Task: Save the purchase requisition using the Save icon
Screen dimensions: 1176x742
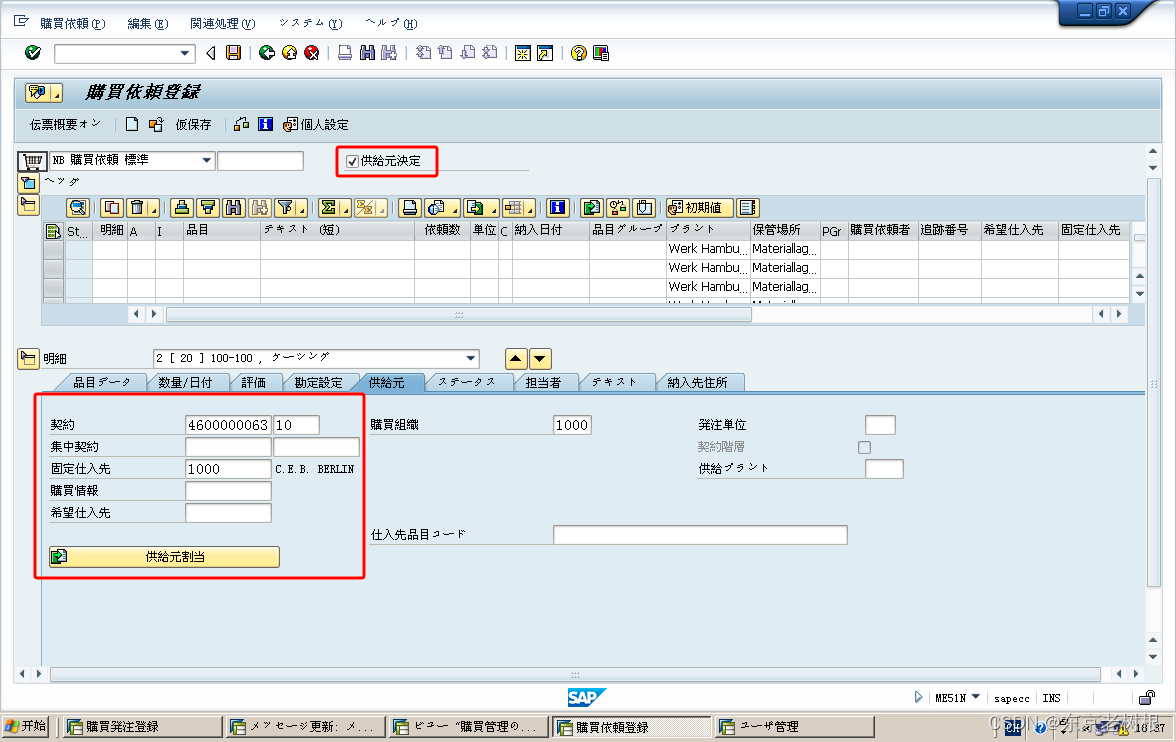Action: 234,53
